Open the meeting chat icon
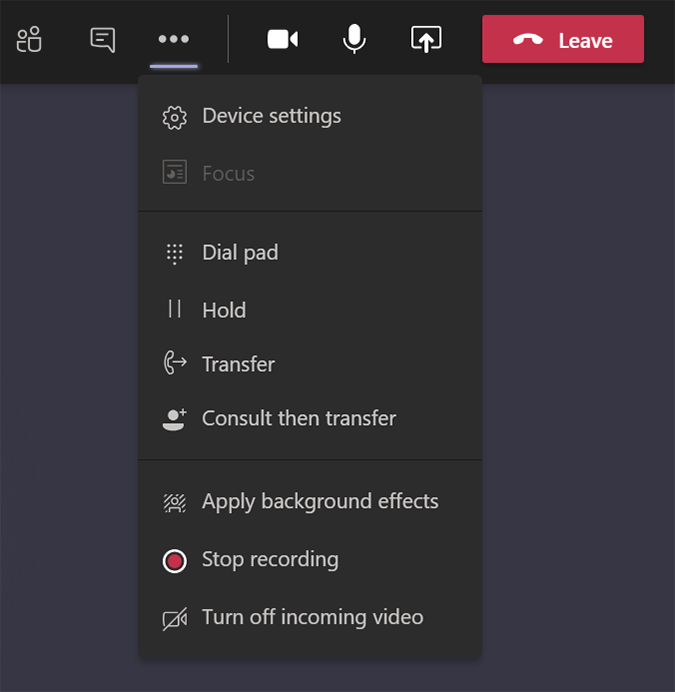Viewport: 675px width, 692px height. click(x=102, y=40)
